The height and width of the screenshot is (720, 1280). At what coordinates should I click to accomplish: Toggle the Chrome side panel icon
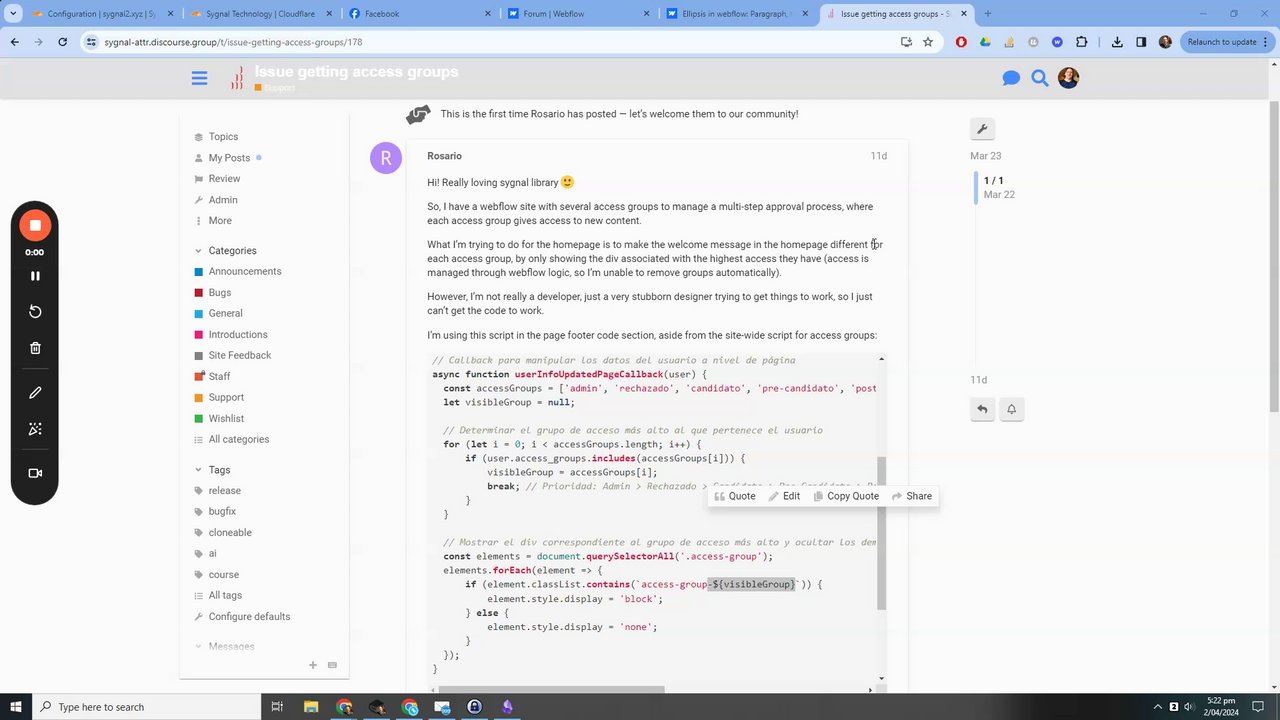[1141, 42]
